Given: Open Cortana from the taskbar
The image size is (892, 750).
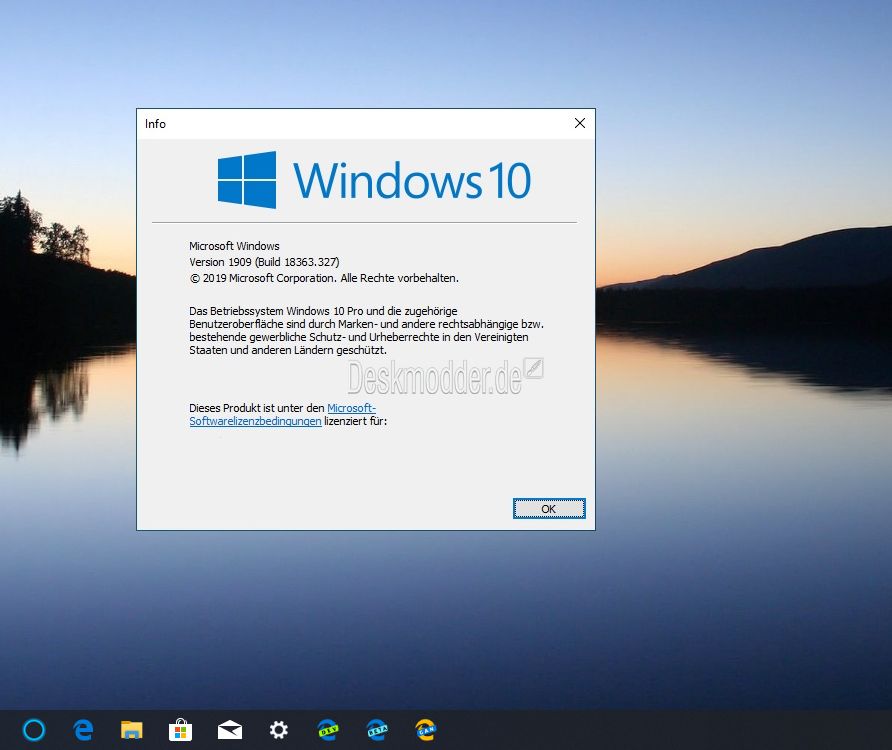Looking at the screenshot, I should click(x=34, y=730).
